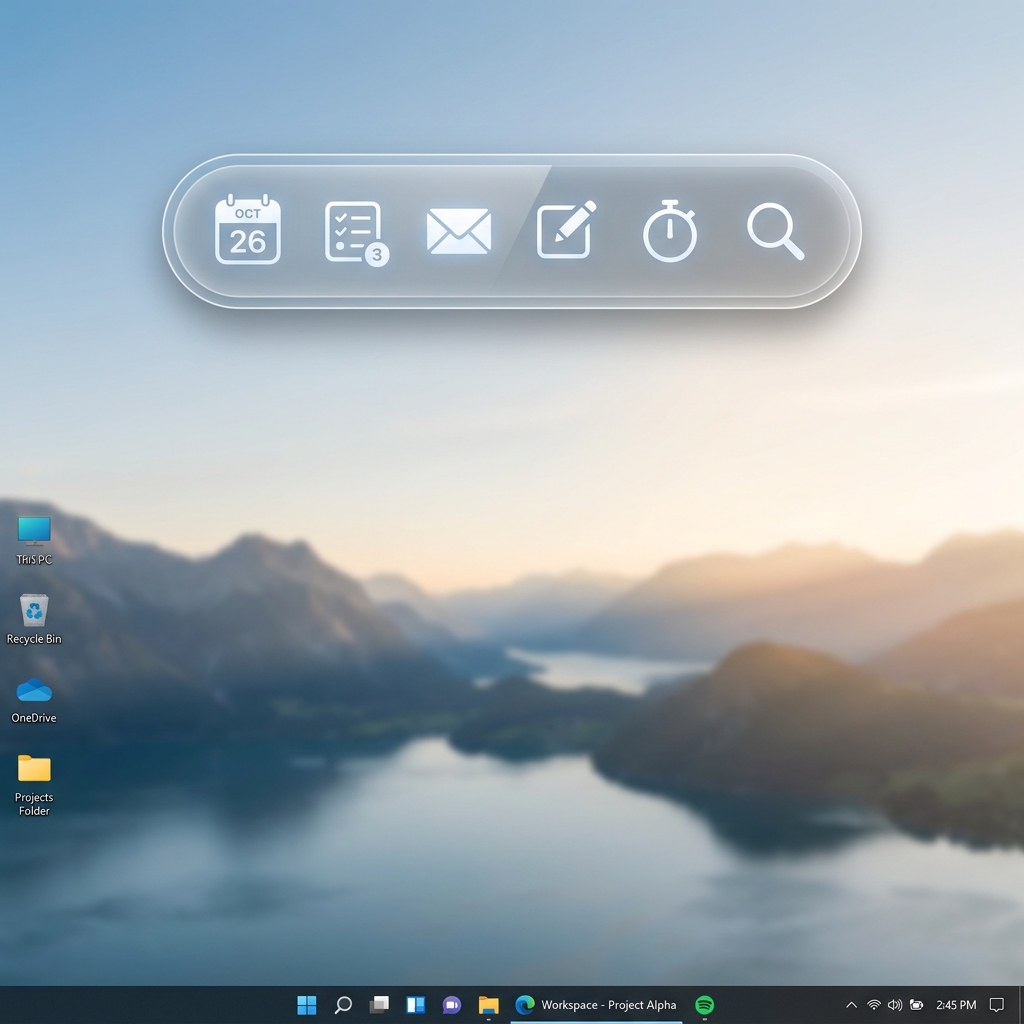Start the stopwatch timer widget

(x=670, y=231)
